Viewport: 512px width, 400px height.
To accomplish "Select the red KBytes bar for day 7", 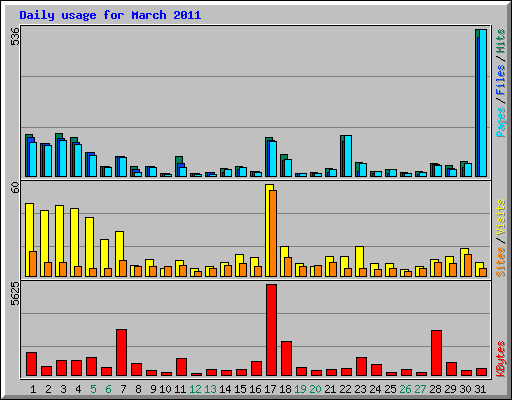I will point(121,353).
